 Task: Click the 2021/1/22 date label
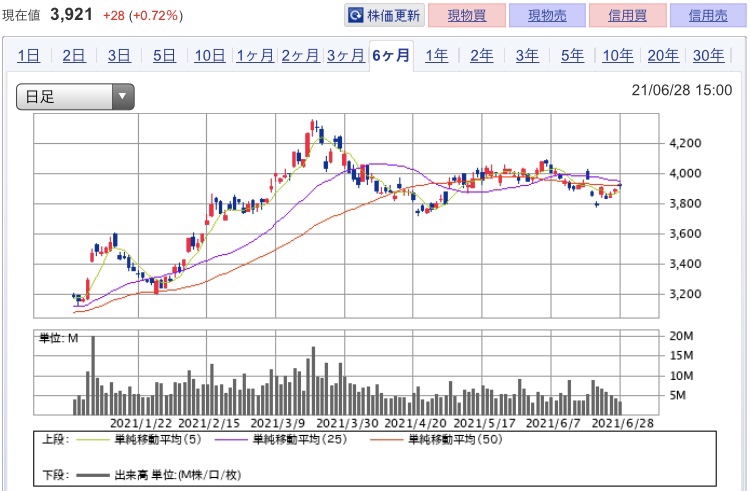pyautogui.click(x=141, y=423)
